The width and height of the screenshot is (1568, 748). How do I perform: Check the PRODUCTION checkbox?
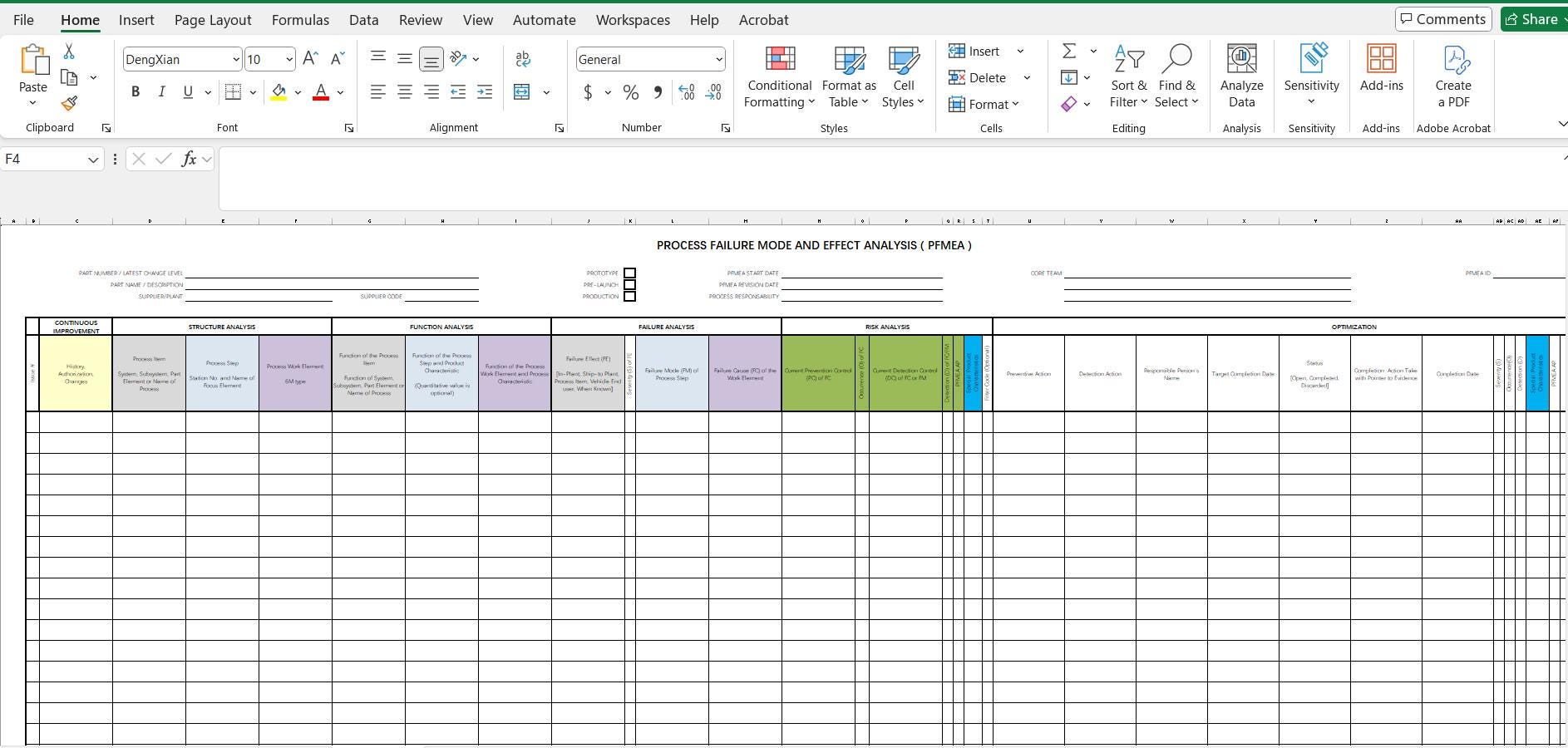pos(630,296)
